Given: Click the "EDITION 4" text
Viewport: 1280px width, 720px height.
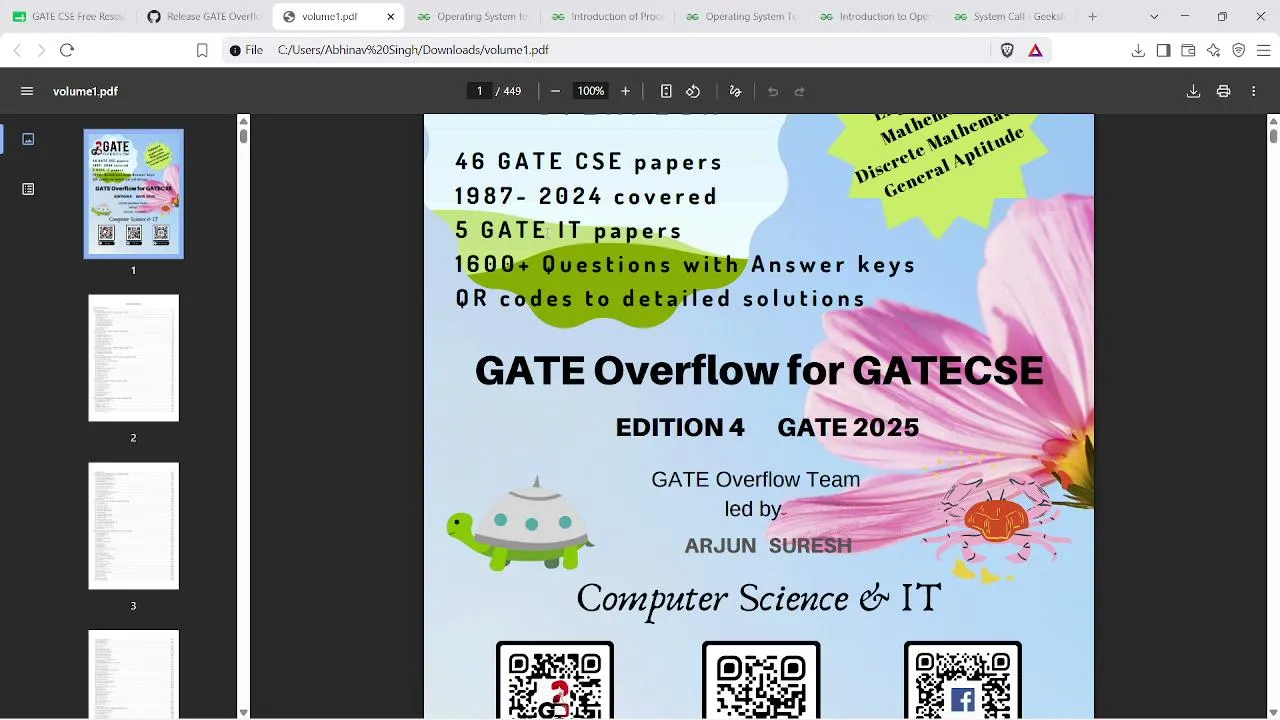Looking at the screenshot, I should click(680, 428).
